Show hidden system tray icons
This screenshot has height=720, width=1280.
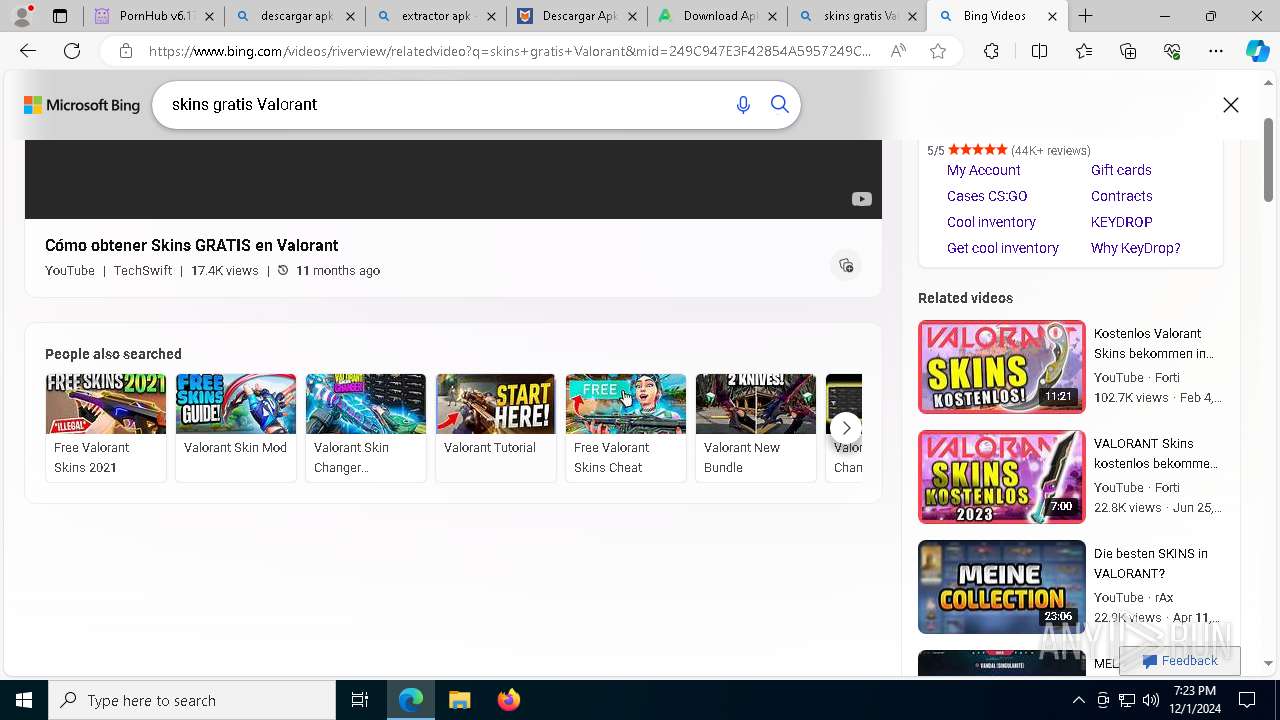(1078, 700)
